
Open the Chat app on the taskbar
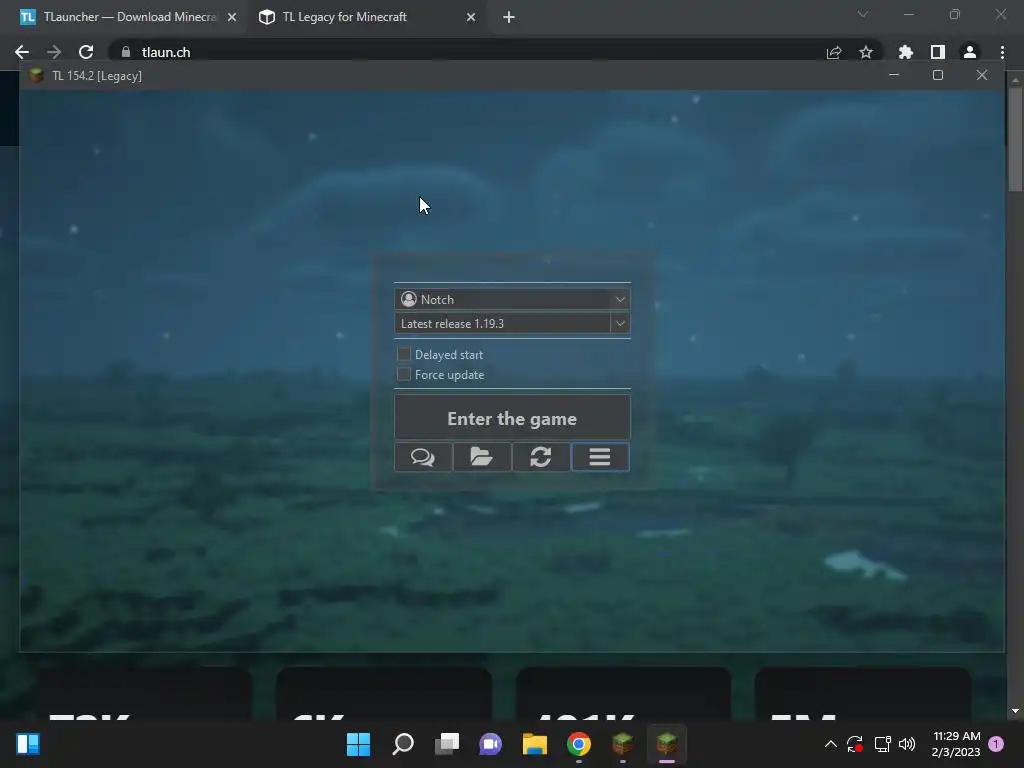pyautogui.click(x=490, y=744)
